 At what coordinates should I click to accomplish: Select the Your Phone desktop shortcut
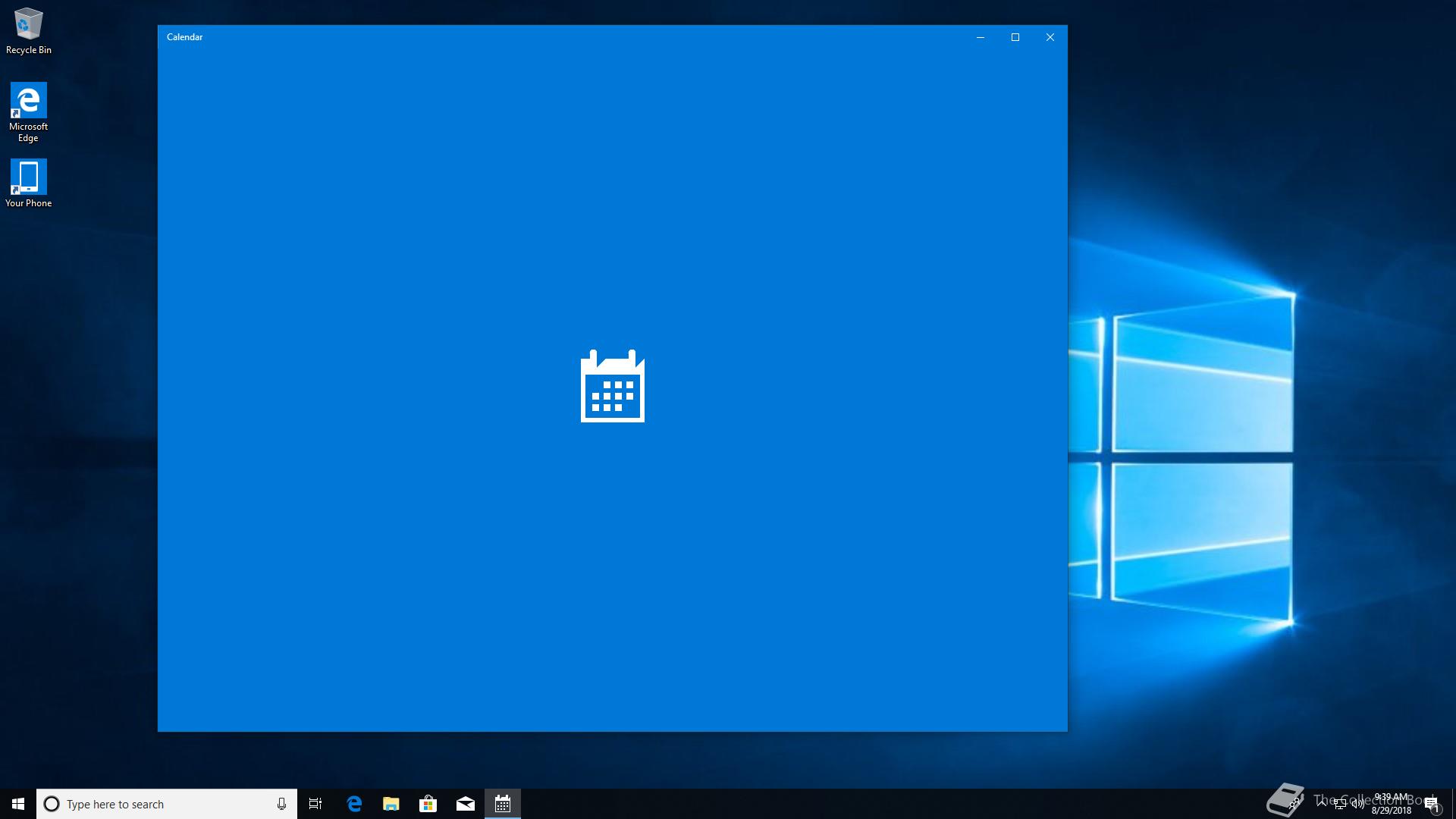point(28,183)
